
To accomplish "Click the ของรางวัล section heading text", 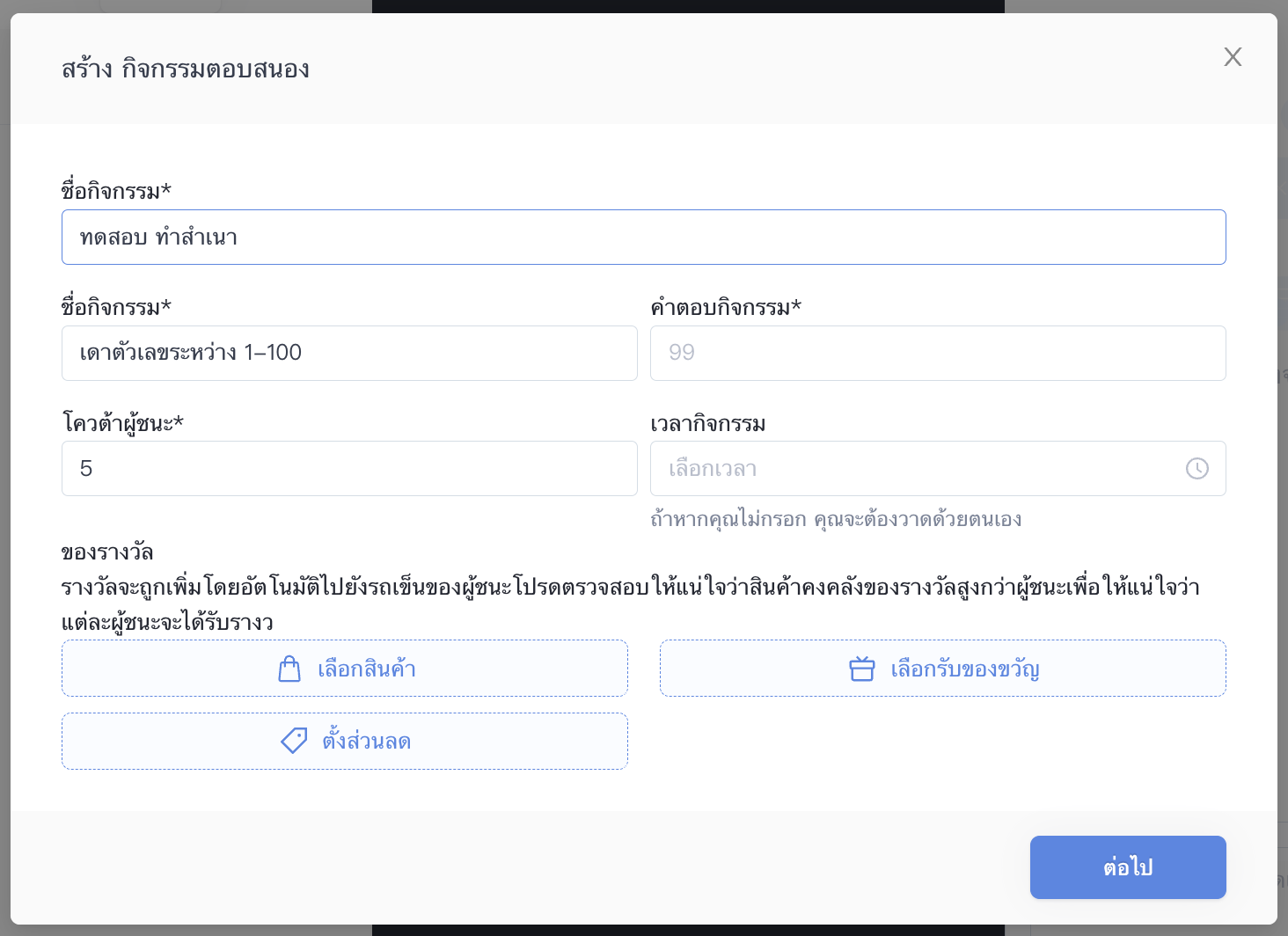I will (x=107, y=552).
